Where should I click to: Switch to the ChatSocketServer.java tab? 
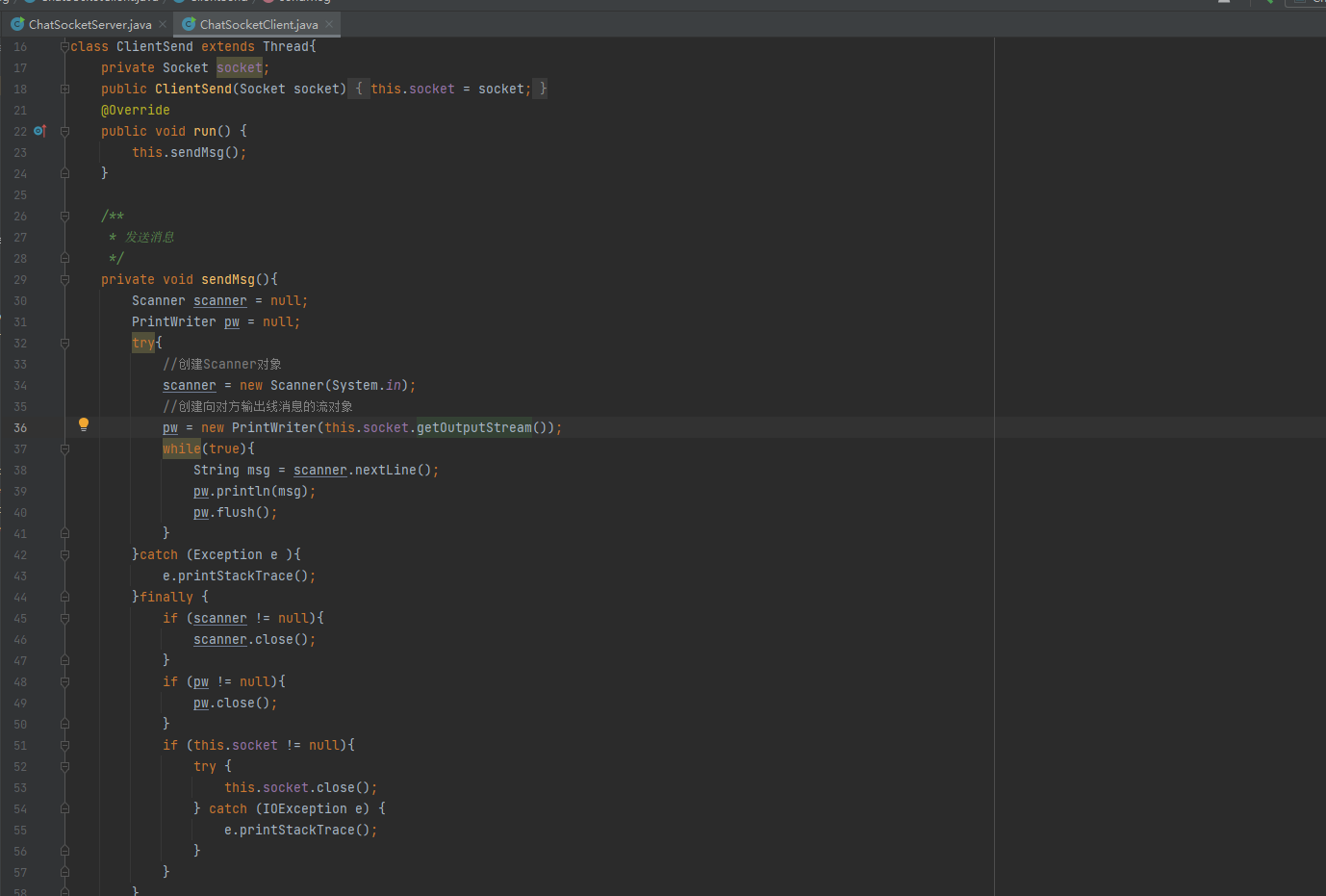coord(89,24)
